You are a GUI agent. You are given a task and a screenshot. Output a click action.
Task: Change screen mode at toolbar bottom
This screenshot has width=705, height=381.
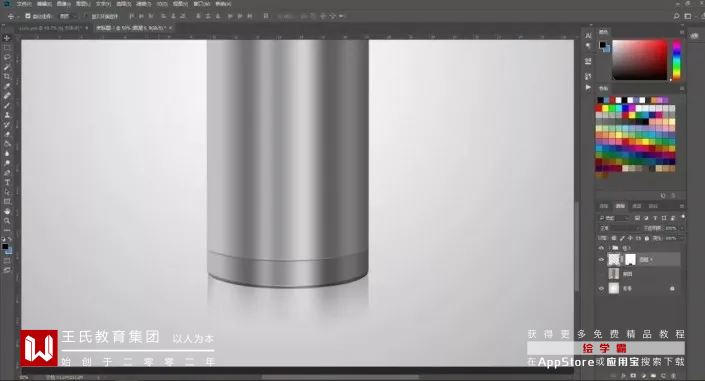[7, 270]
